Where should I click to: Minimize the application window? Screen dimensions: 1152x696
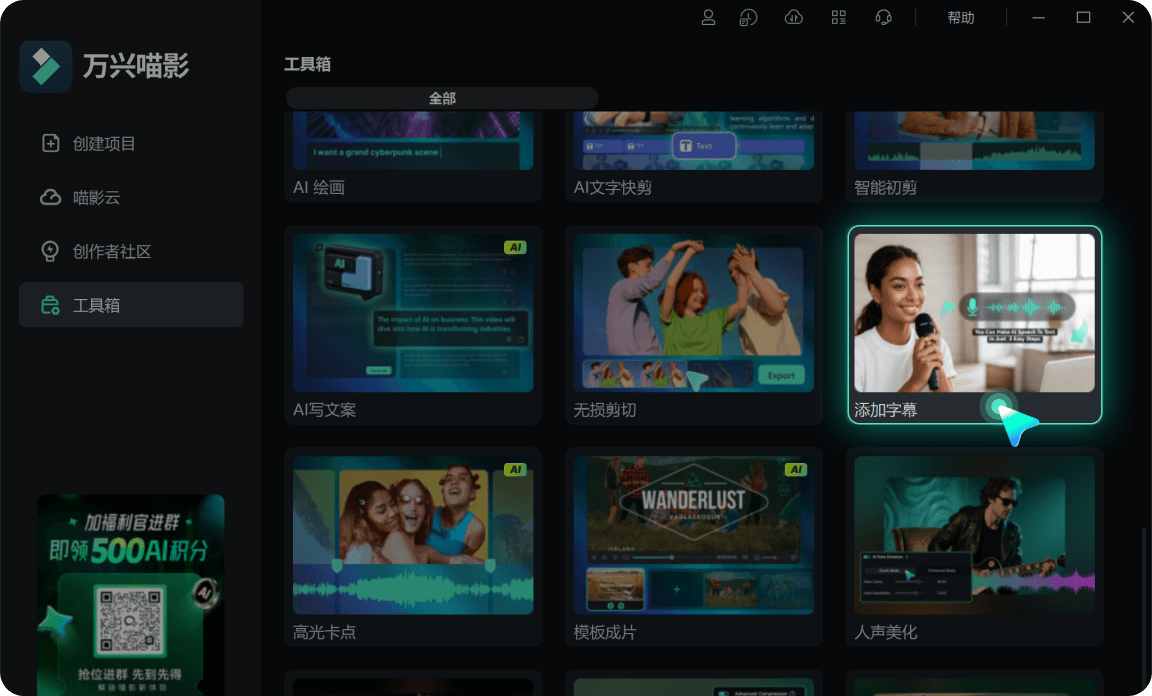[x=1038, y=18]
